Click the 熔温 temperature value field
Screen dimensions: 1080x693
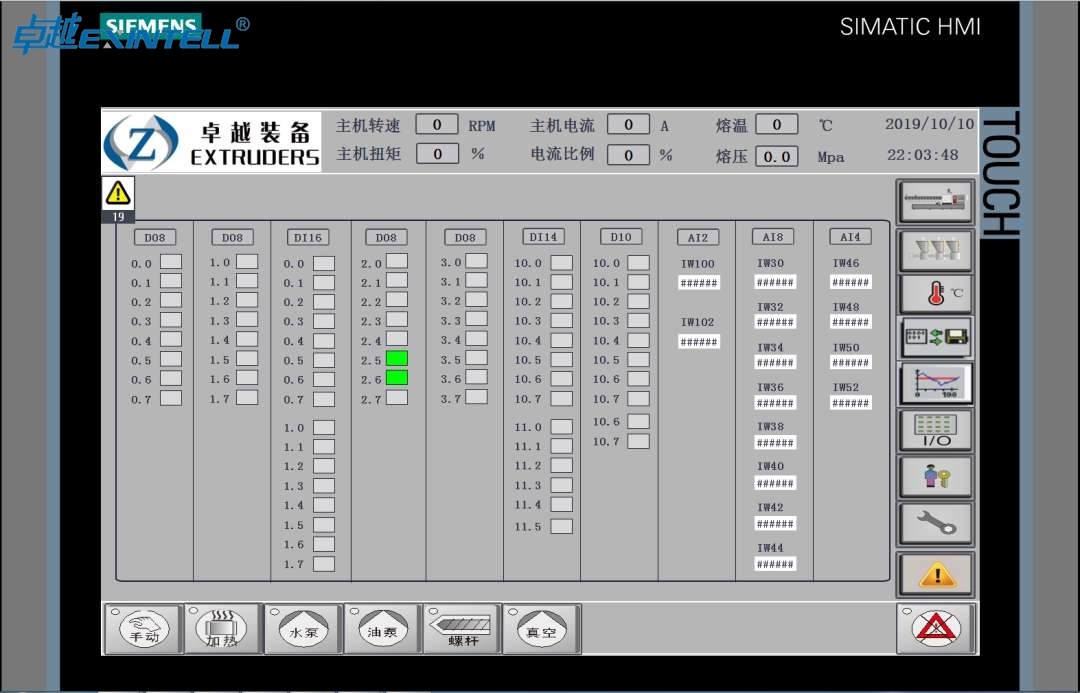click(777, 125)
